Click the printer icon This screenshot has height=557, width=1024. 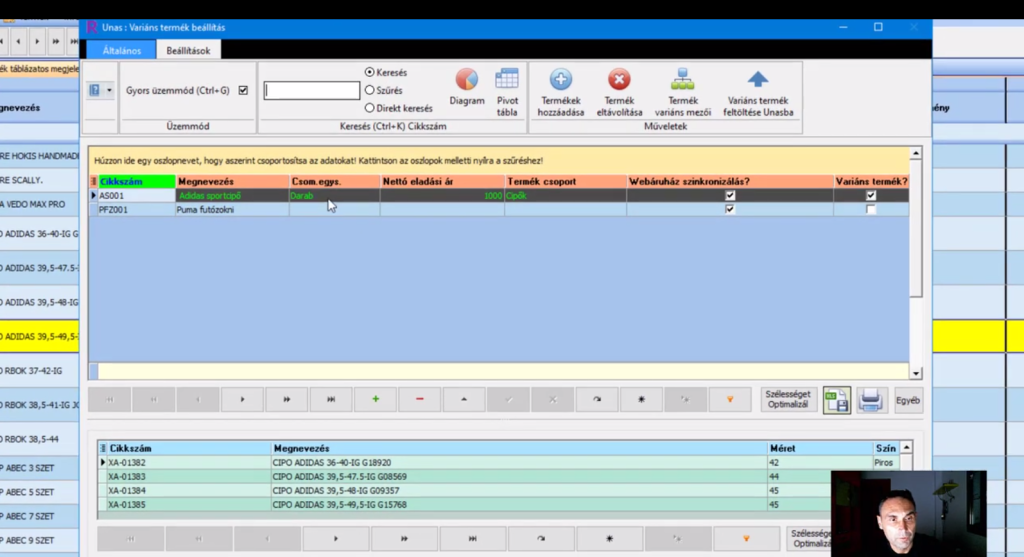(x=870, y=400)
